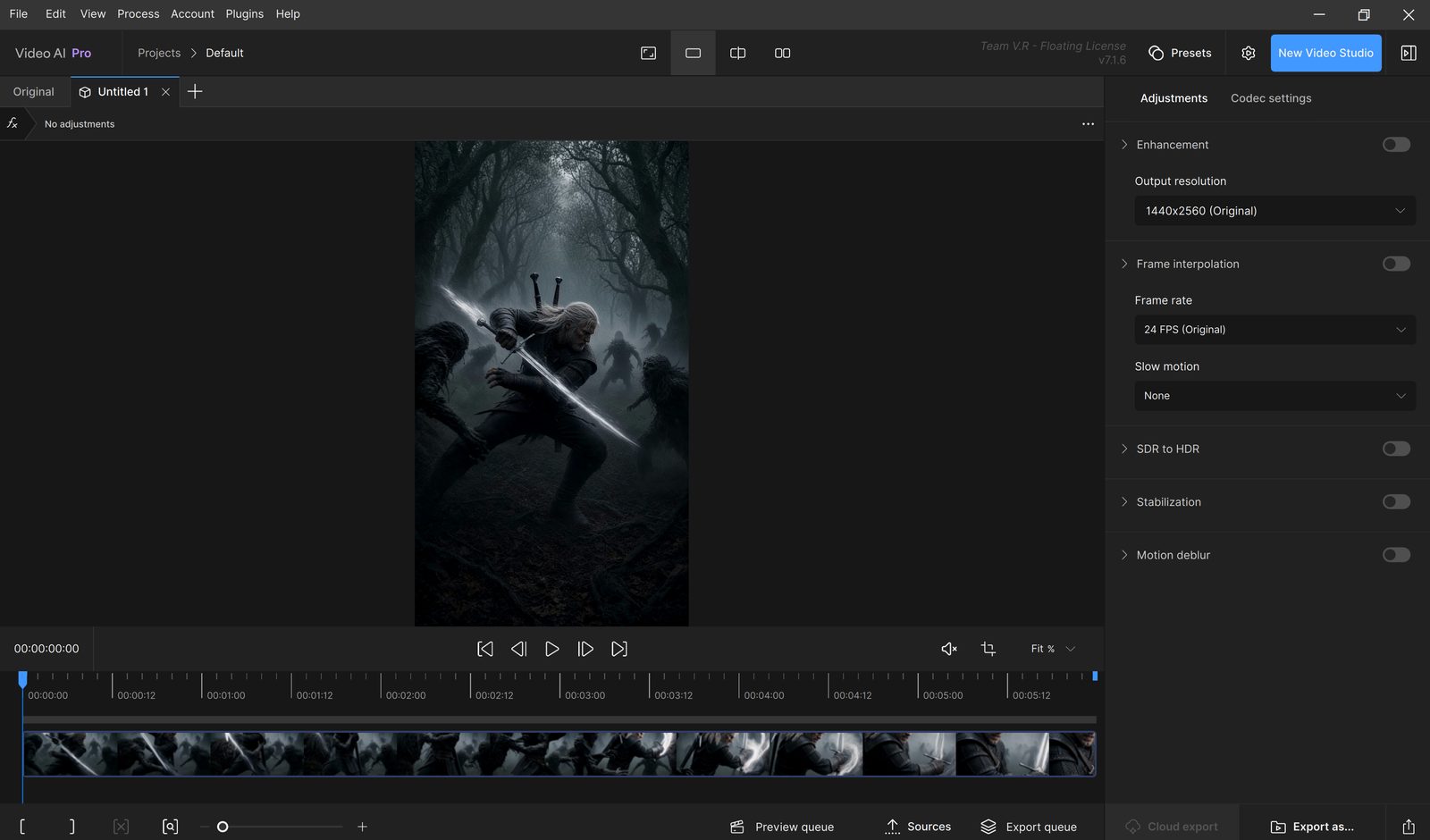1430x840 pixels.
Task: Open the Preview queue
Action: pyautogui.click(x=782, y=827)
